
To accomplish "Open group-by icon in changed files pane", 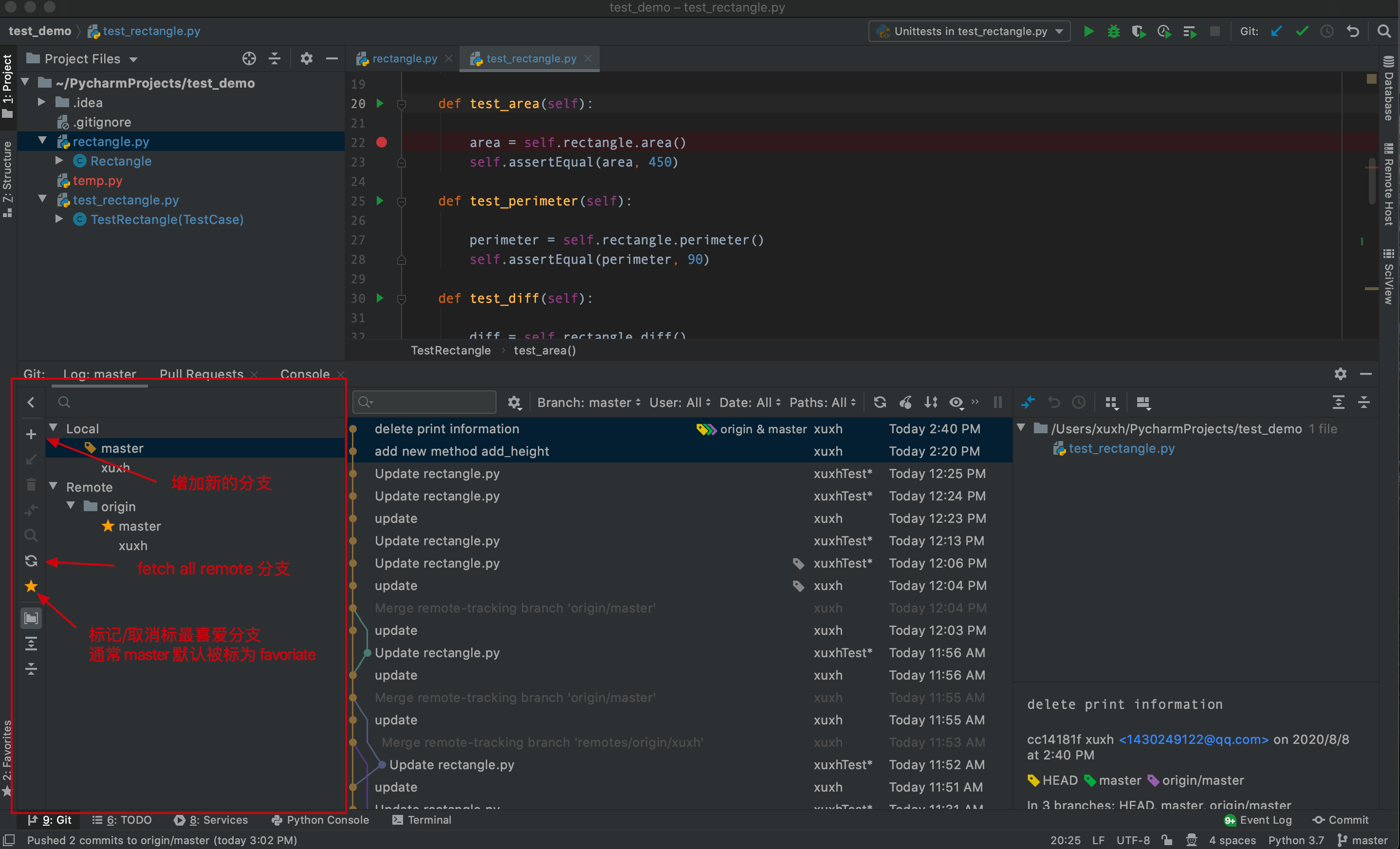I will click(1111, 402).
